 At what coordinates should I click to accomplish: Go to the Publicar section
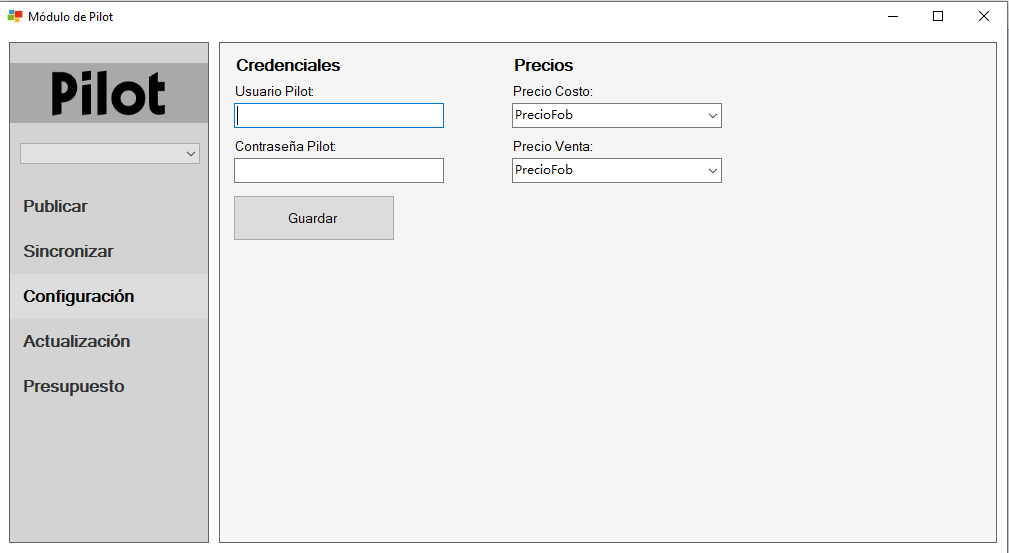[55, 207]
